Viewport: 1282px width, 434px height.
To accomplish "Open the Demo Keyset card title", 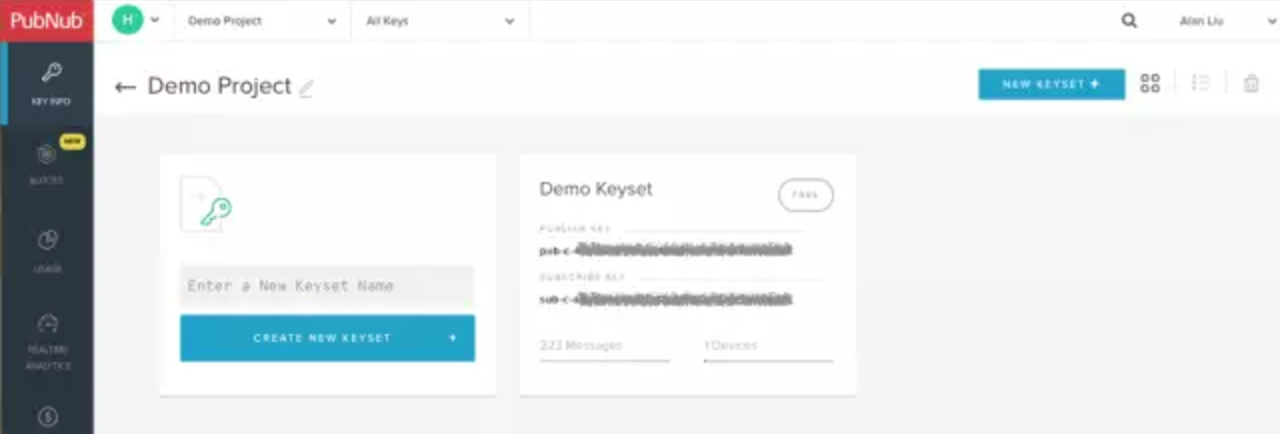I will coord(596,189).
